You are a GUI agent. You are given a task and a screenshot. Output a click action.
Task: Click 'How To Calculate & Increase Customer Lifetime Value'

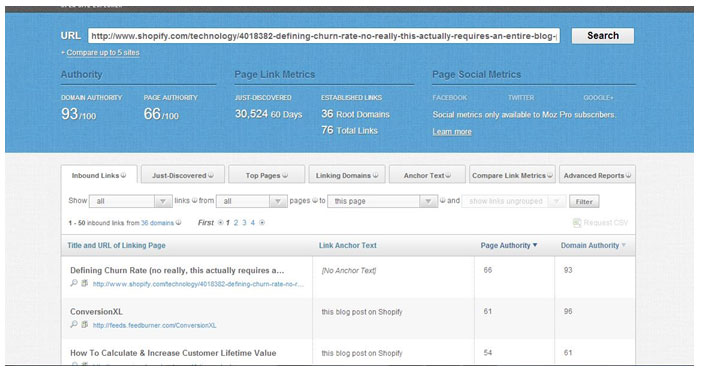tap(173, 353)
